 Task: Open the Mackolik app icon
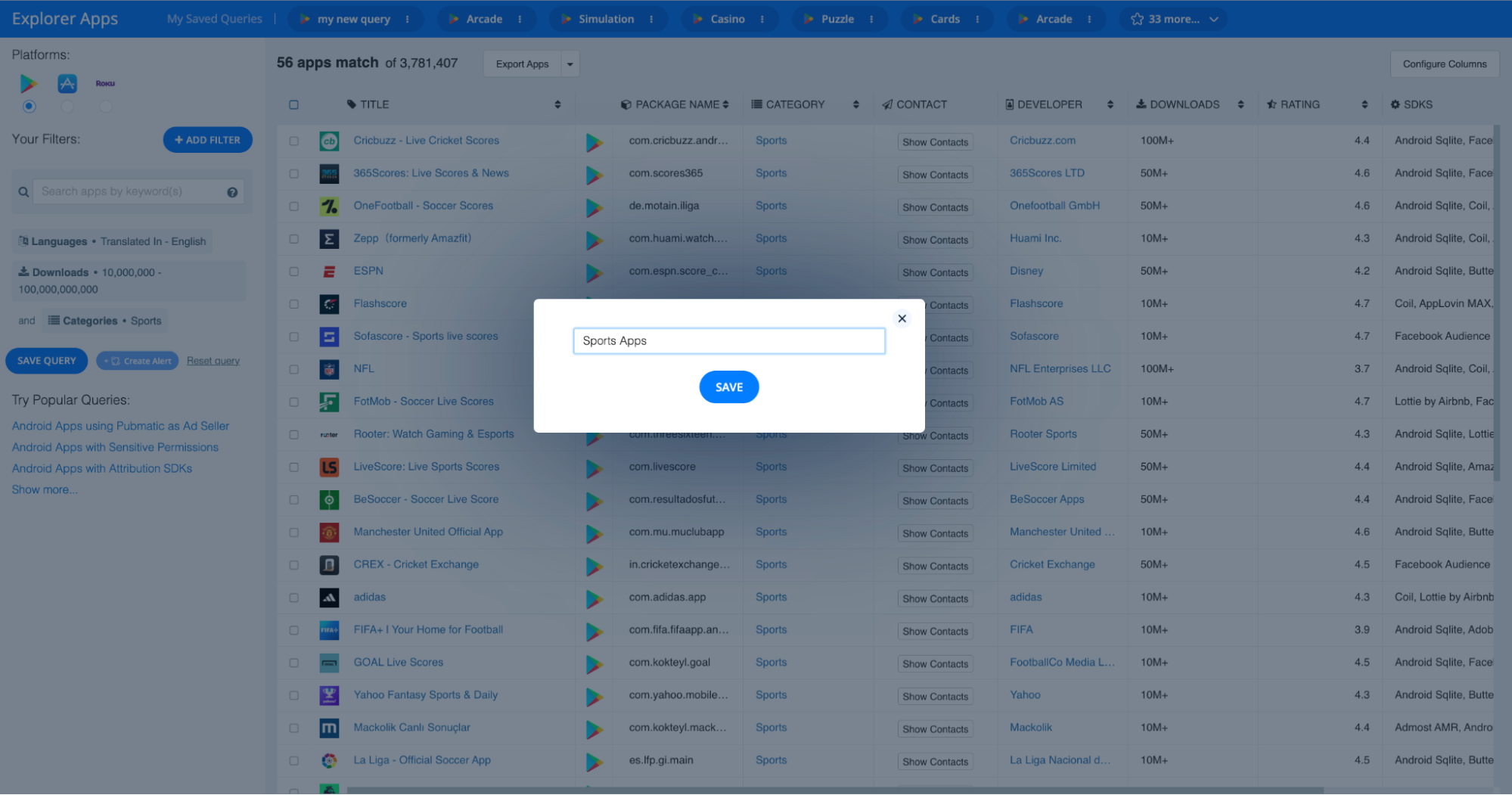329,728
